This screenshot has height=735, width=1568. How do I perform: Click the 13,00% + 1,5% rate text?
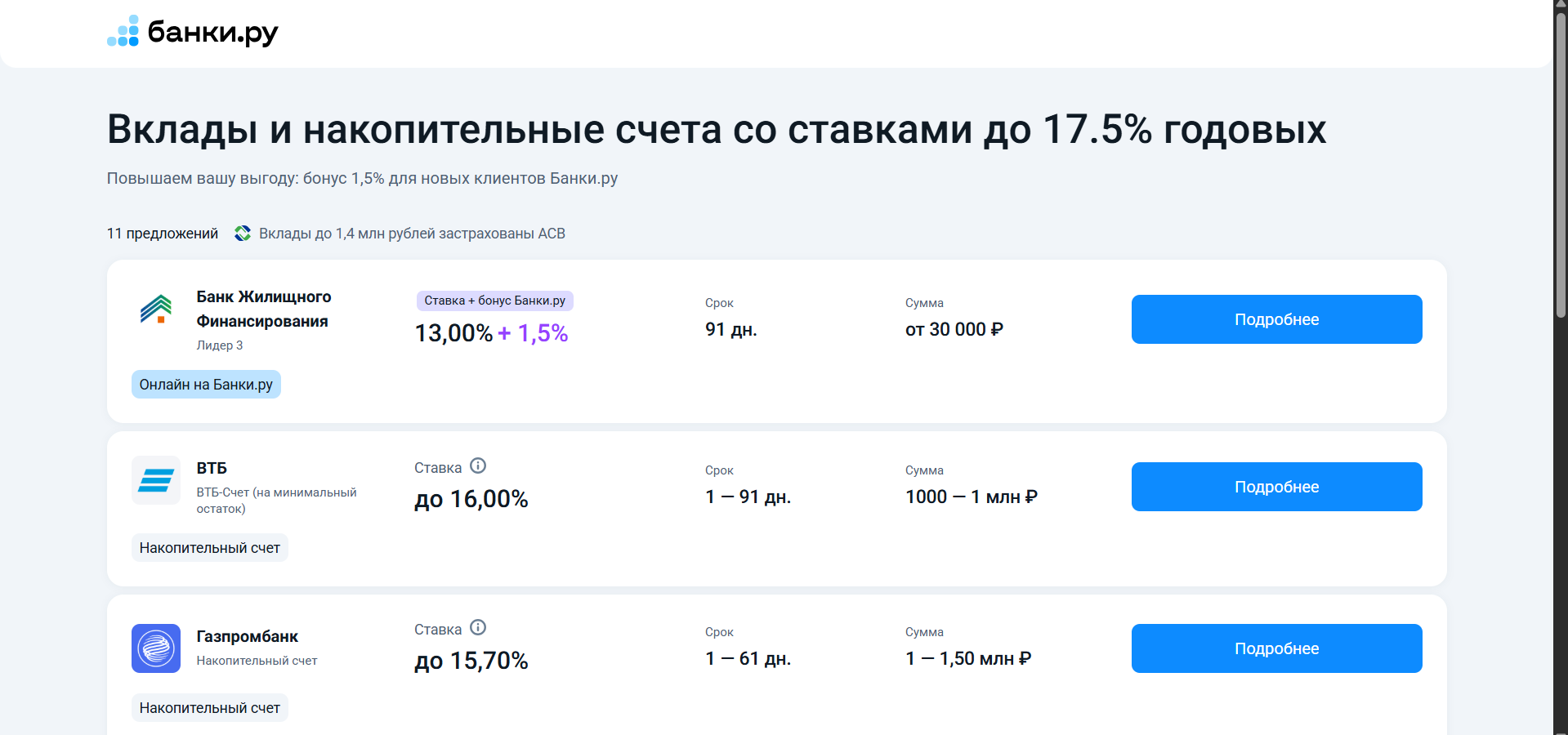[x=491, y=333]
